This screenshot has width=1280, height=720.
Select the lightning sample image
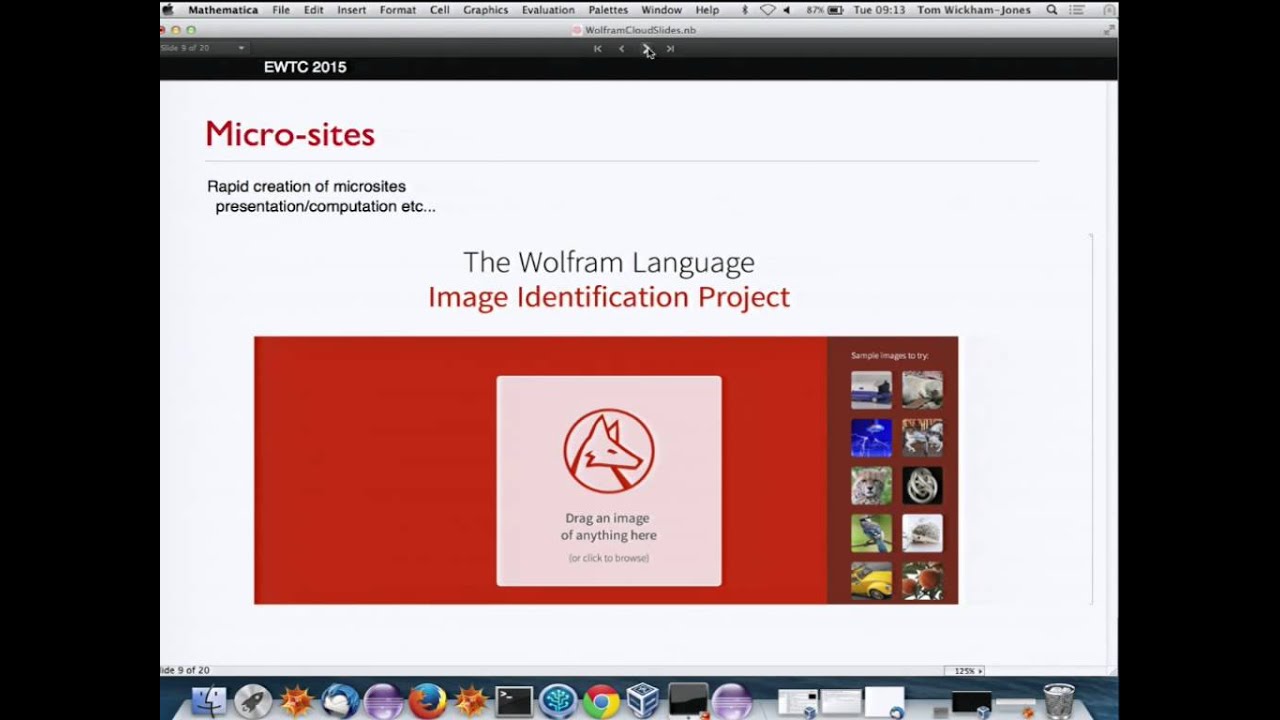pos(871,438)
